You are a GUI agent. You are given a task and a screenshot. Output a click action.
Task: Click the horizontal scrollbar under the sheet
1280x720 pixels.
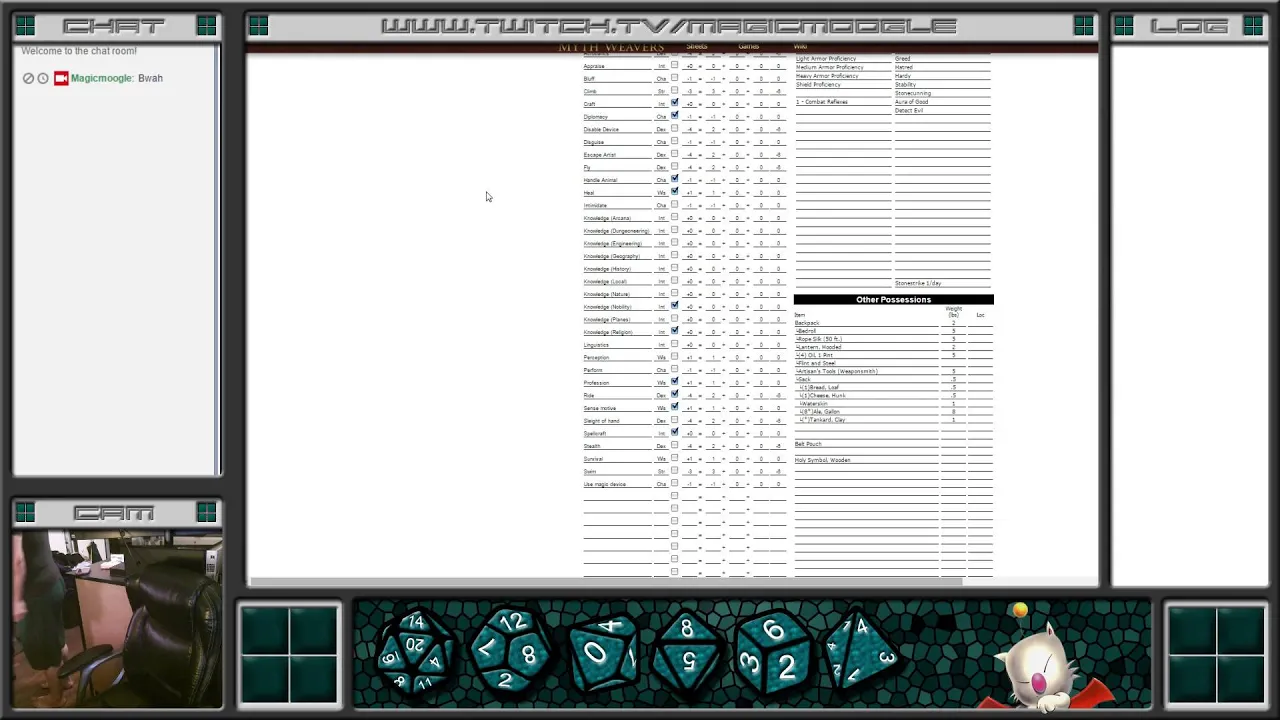click(x=605, y=581)
